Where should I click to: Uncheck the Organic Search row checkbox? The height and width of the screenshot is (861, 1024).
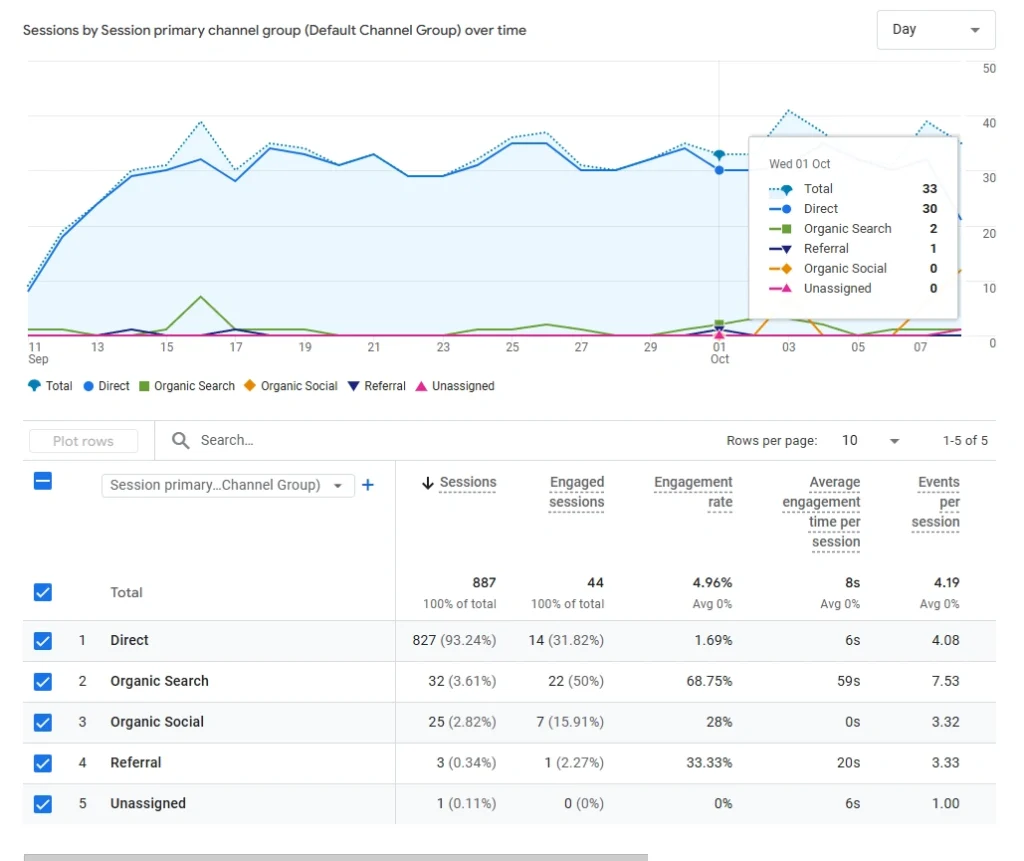point(42,681)
